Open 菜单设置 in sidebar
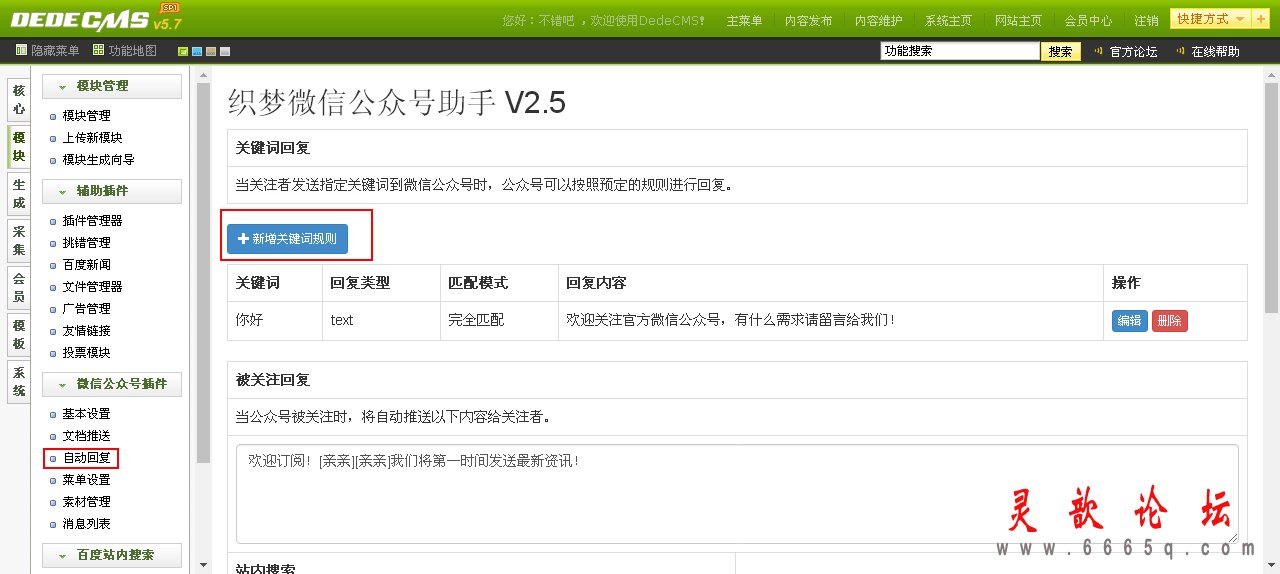Image resolution: width=1280 pixels, height=574 pixels. click(x=86, y=480)
